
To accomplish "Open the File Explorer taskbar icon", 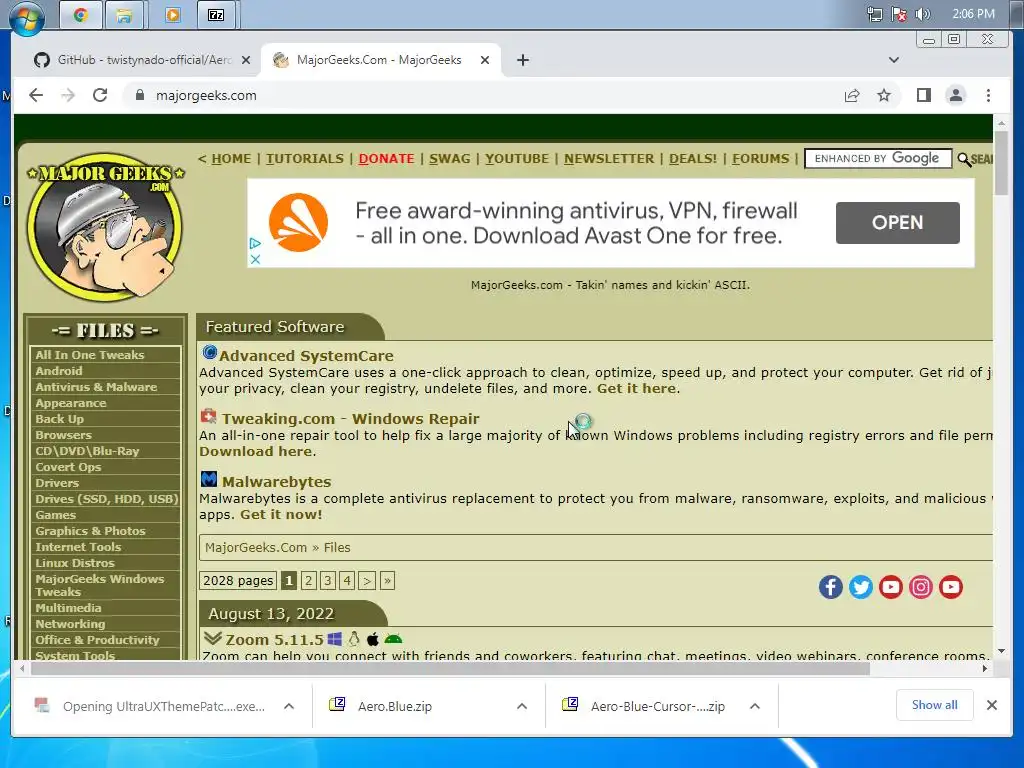I will point(124,15).
